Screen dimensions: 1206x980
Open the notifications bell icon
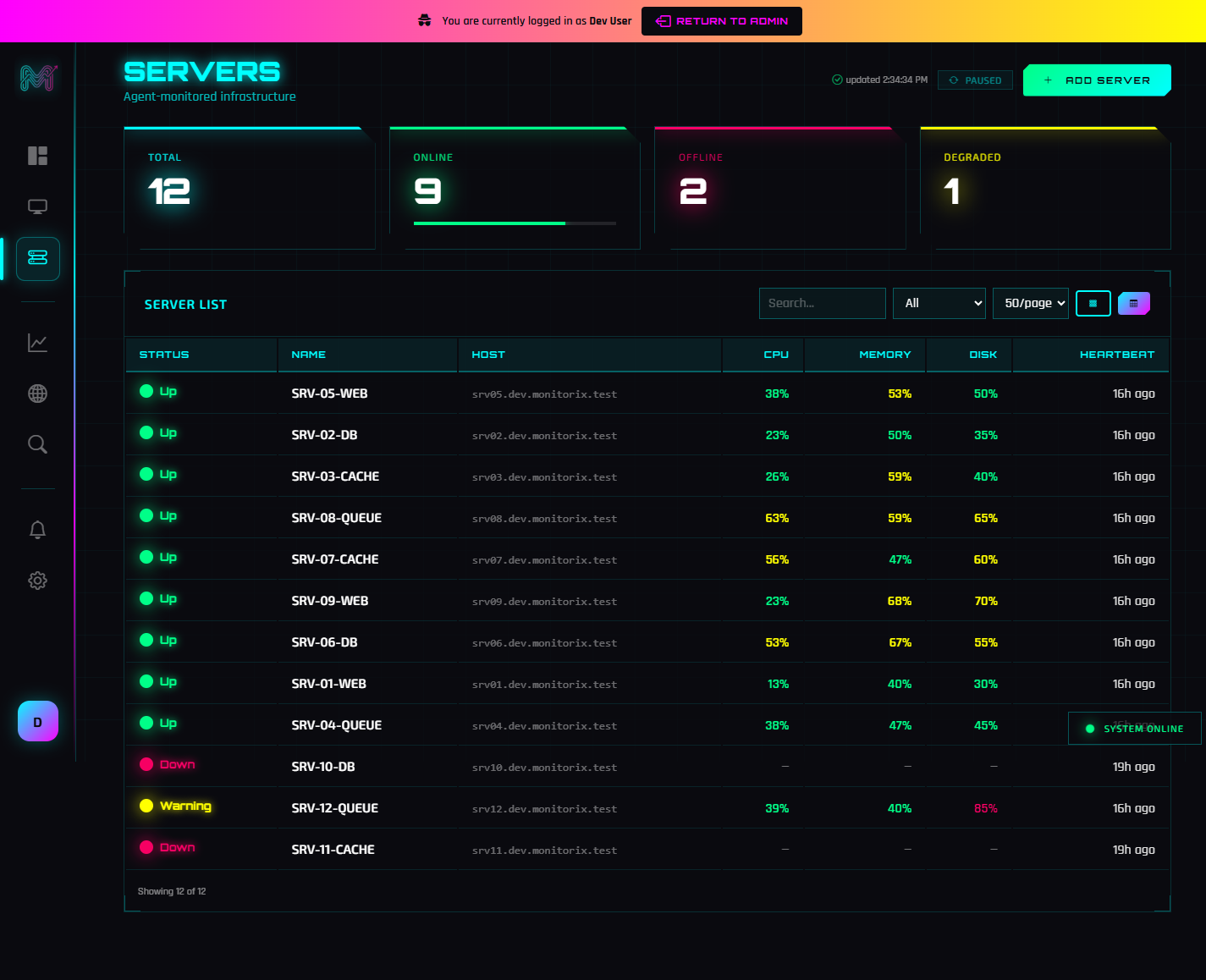(x=37, y=530)
